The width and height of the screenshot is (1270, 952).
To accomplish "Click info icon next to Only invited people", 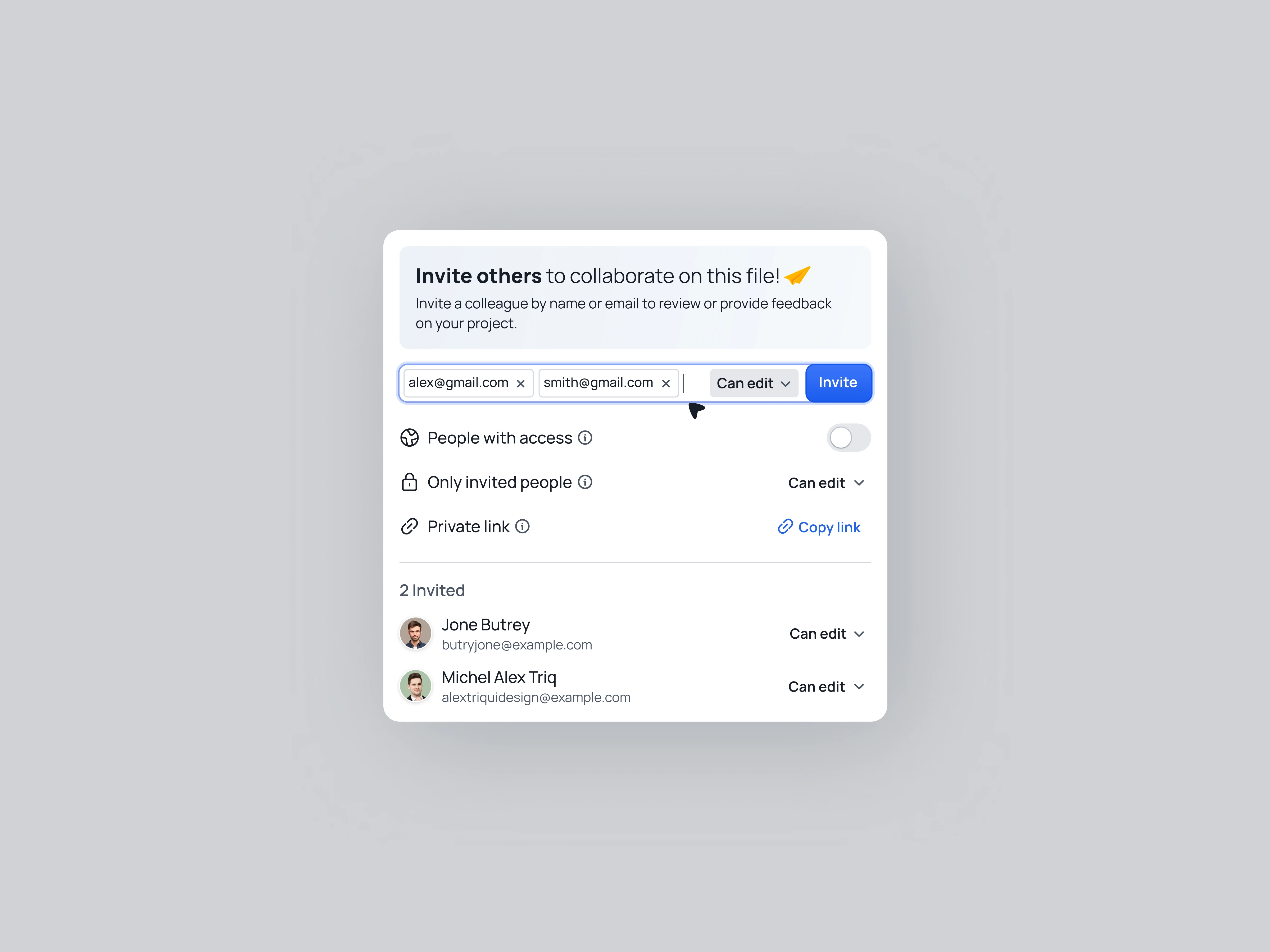I will (x=585, y=482).
